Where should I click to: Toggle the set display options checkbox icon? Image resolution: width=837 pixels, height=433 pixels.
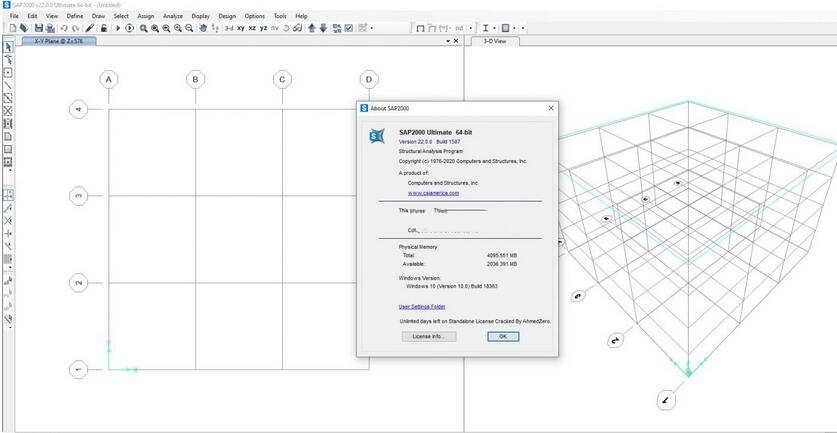tap(349, 28)
